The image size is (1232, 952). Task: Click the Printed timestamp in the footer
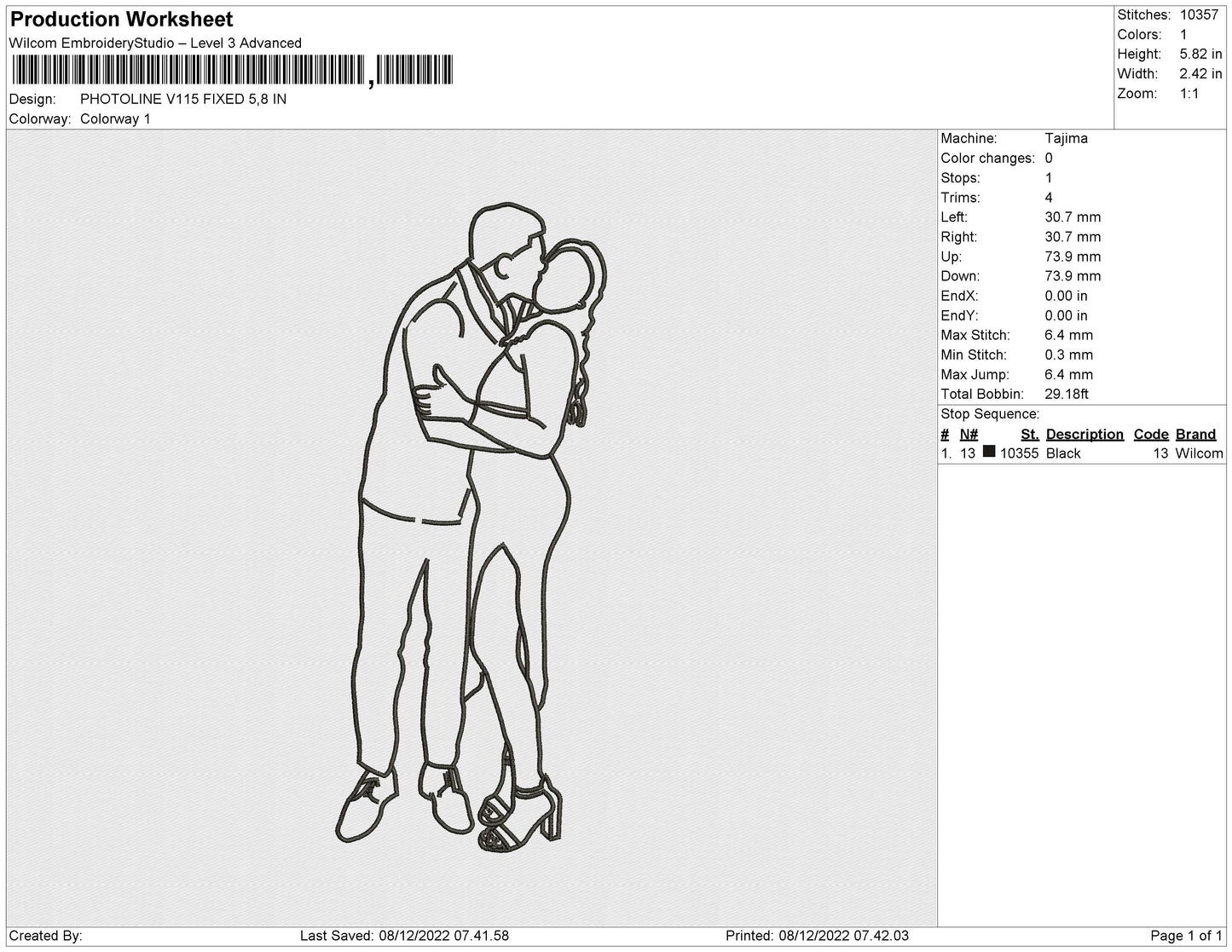tap(817, 935)
